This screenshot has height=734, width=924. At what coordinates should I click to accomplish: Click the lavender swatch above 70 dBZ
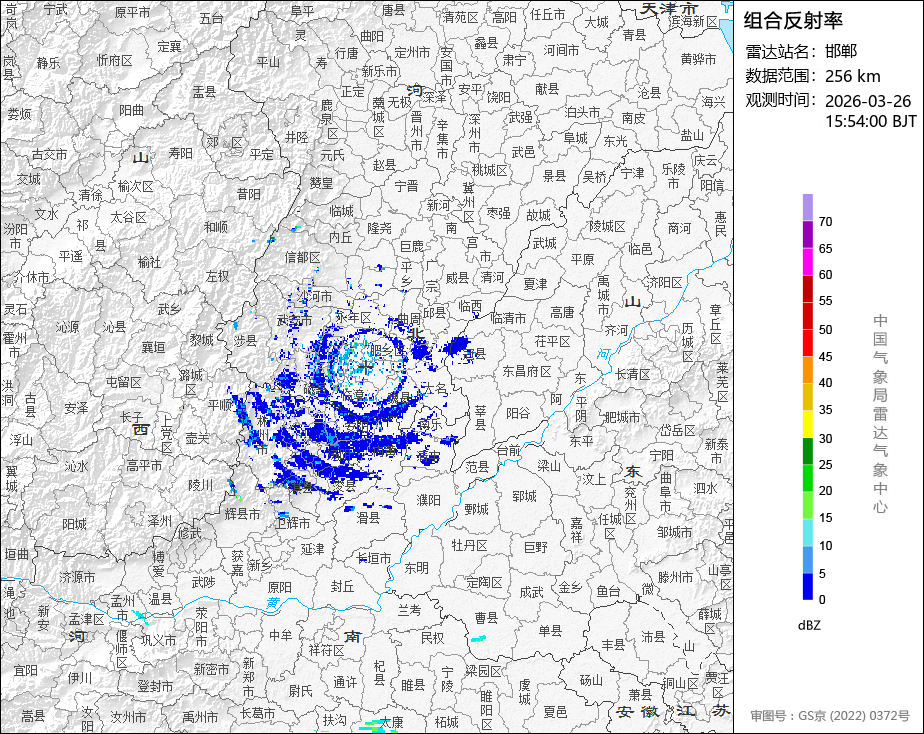807,207
